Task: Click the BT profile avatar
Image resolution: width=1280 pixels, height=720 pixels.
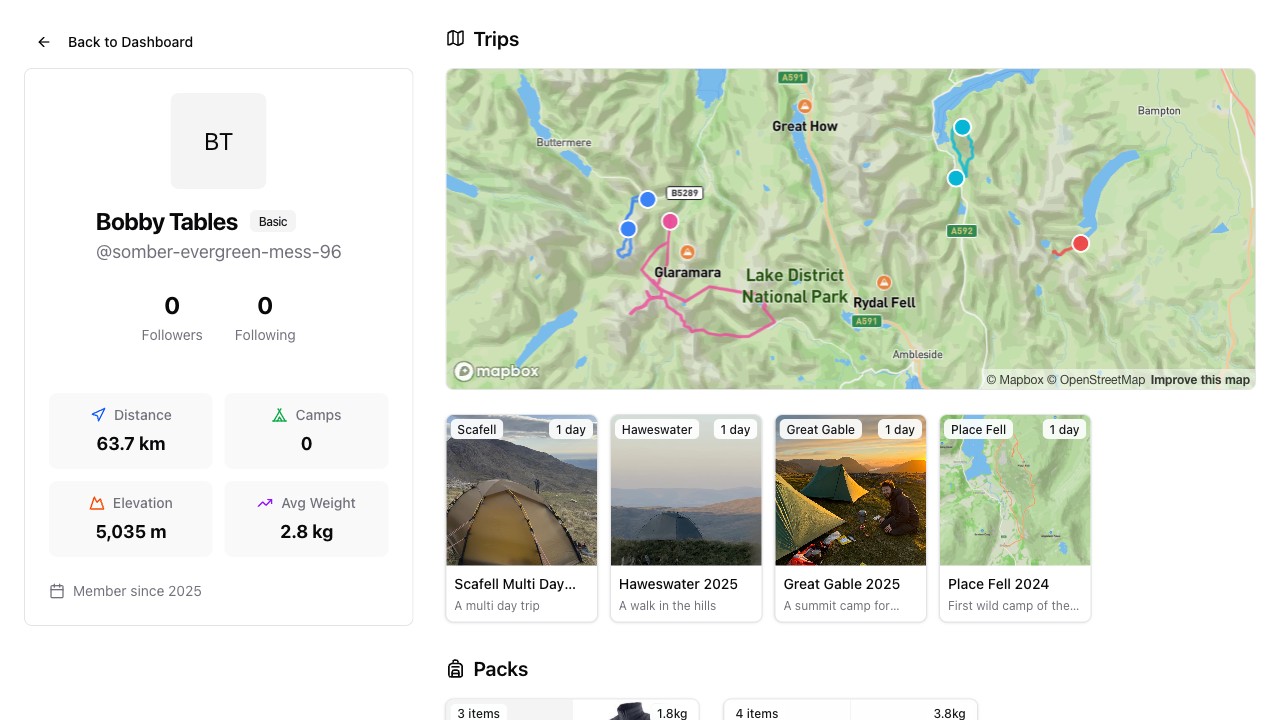Action: point(218,141)
